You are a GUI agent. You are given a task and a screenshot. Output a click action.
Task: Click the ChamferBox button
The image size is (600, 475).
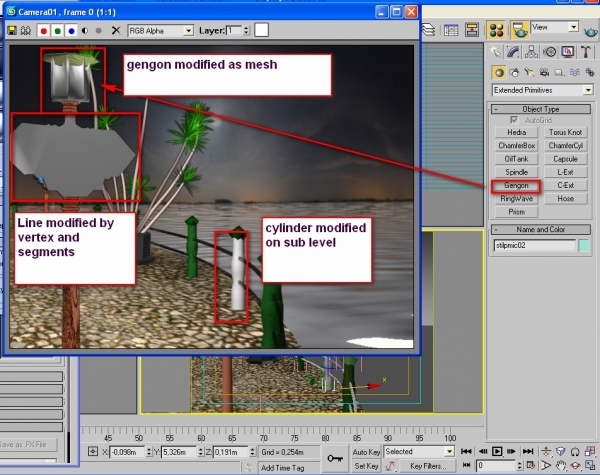pyautogui.click(x=517, y=146)
